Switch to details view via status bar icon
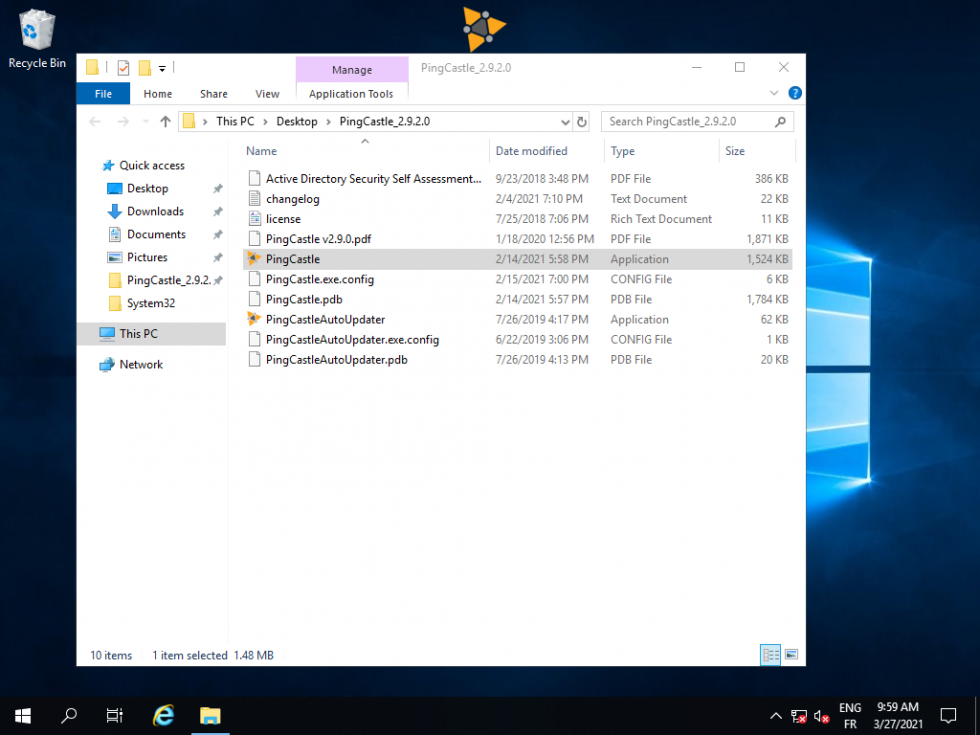 [x=770, y=655]
